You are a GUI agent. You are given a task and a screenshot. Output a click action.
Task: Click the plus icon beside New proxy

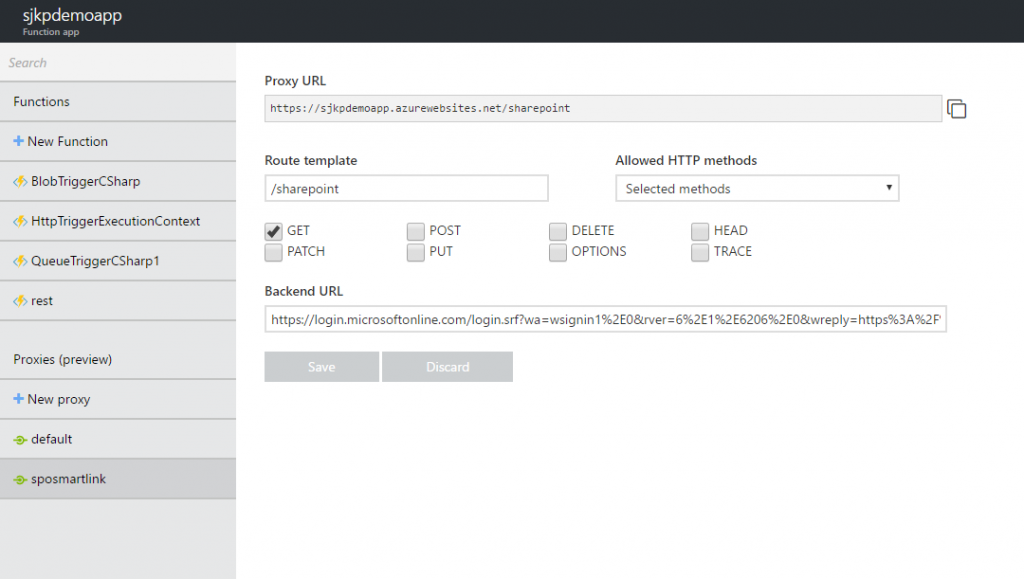coord(19,399)
